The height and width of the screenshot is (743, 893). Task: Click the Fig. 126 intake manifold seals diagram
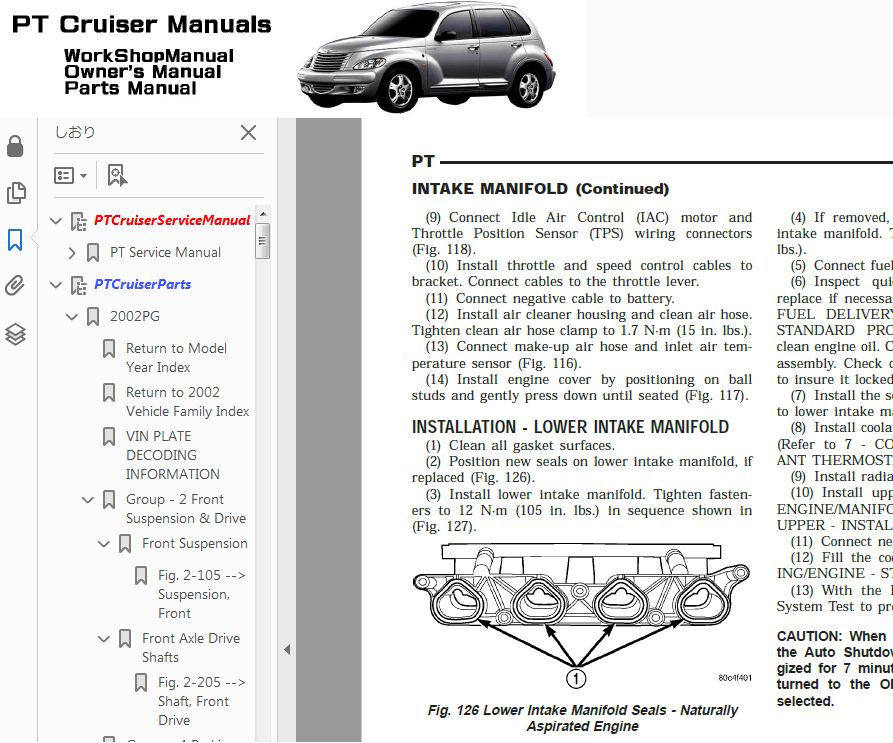tap(581, 614)
